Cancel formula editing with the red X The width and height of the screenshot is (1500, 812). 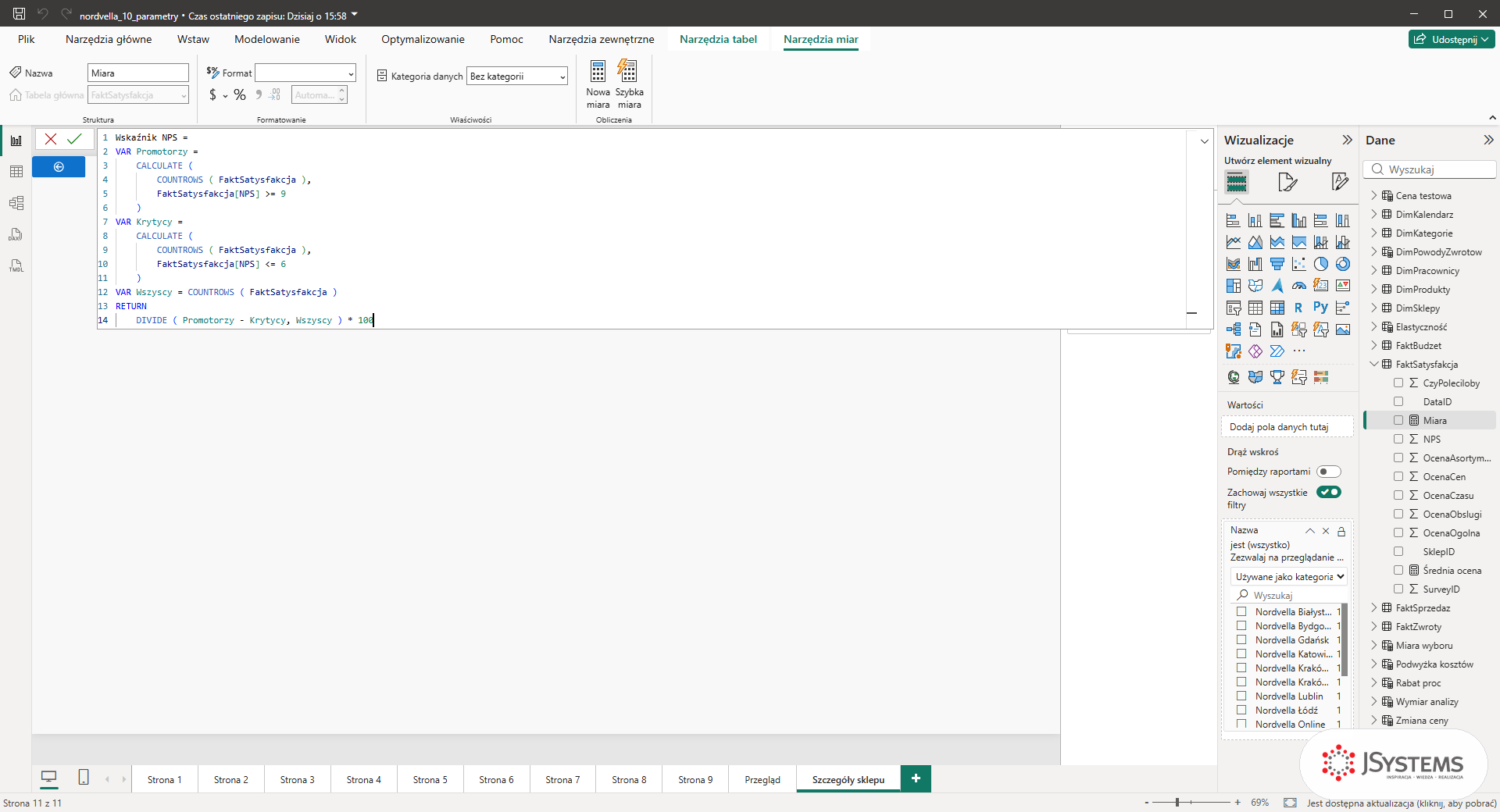(51, 139)
